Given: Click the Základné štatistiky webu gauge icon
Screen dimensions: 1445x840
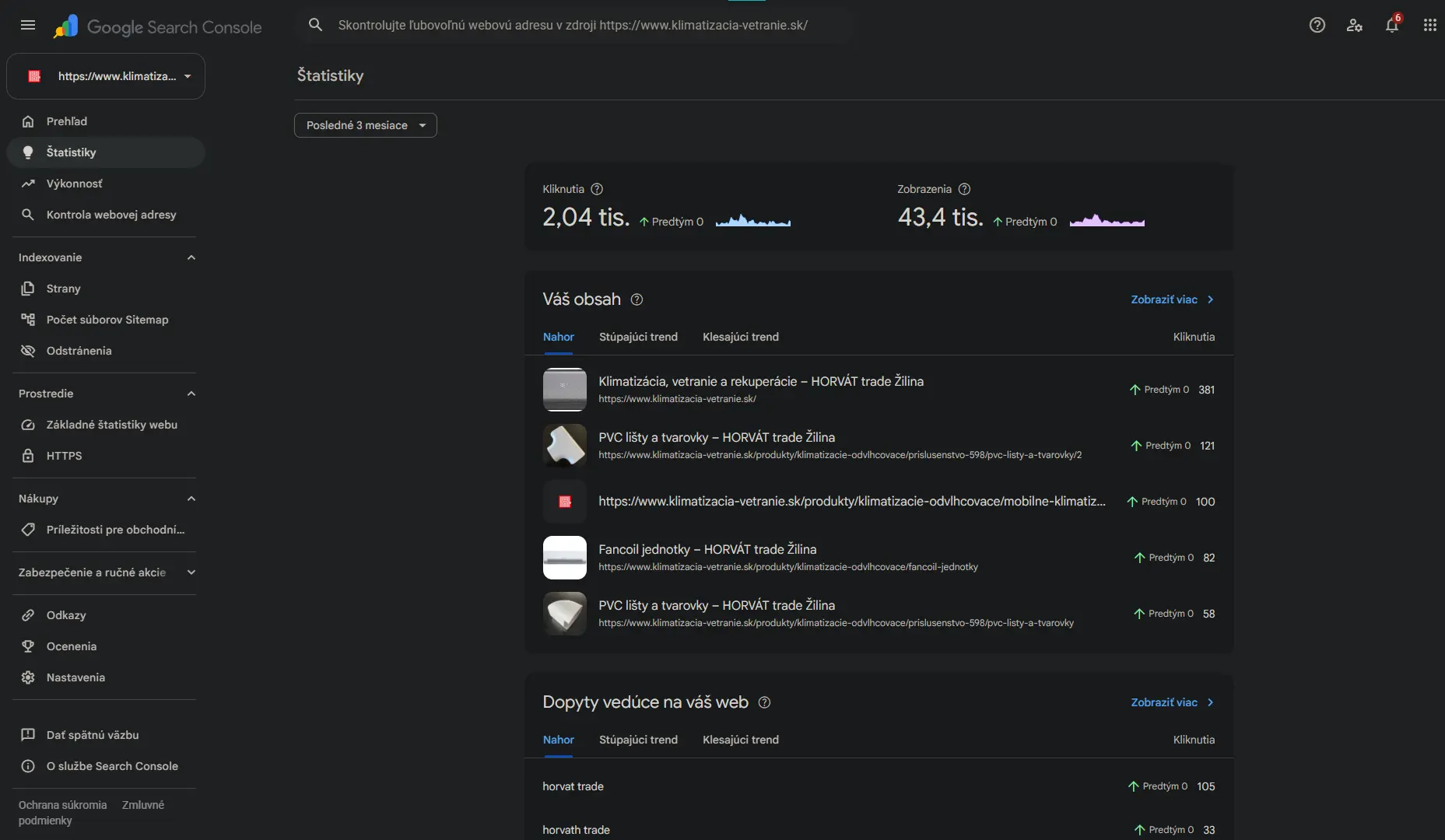Looking at the screenshot, I should pos(28,425).
